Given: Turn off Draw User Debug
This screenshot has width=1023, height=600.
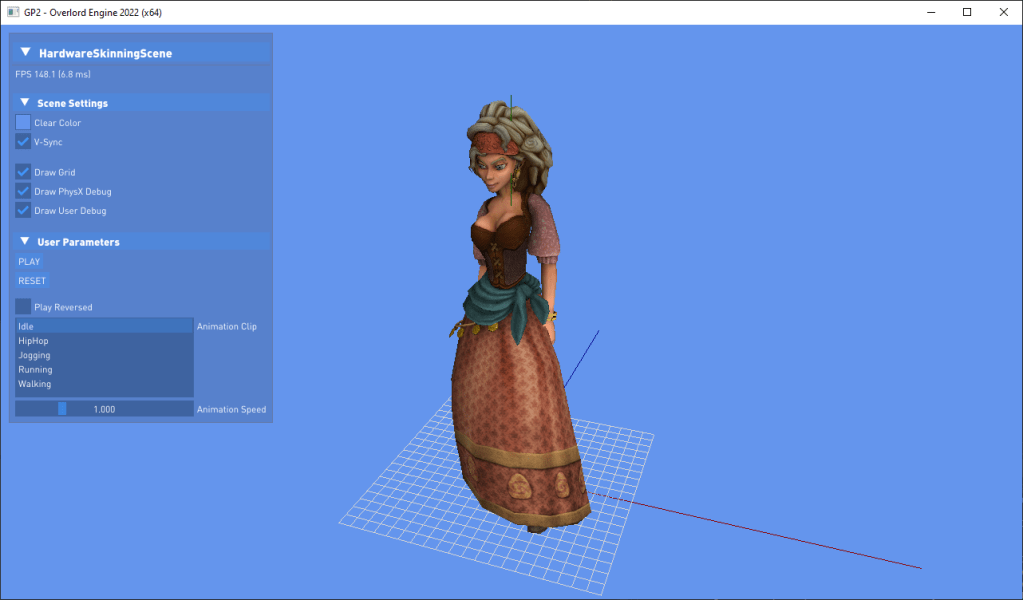Looking at the screenshot, I should pyautogui.click(x=23, y=210).
